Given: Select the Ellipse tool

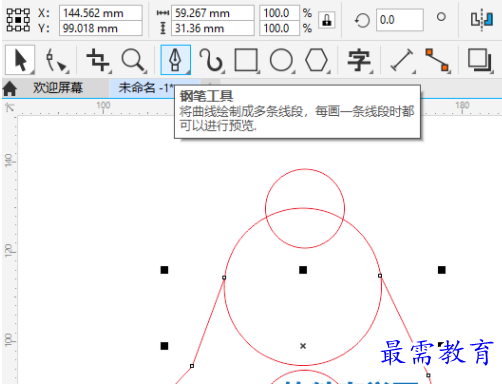Looking at the screenshot, I should [281, 60].
